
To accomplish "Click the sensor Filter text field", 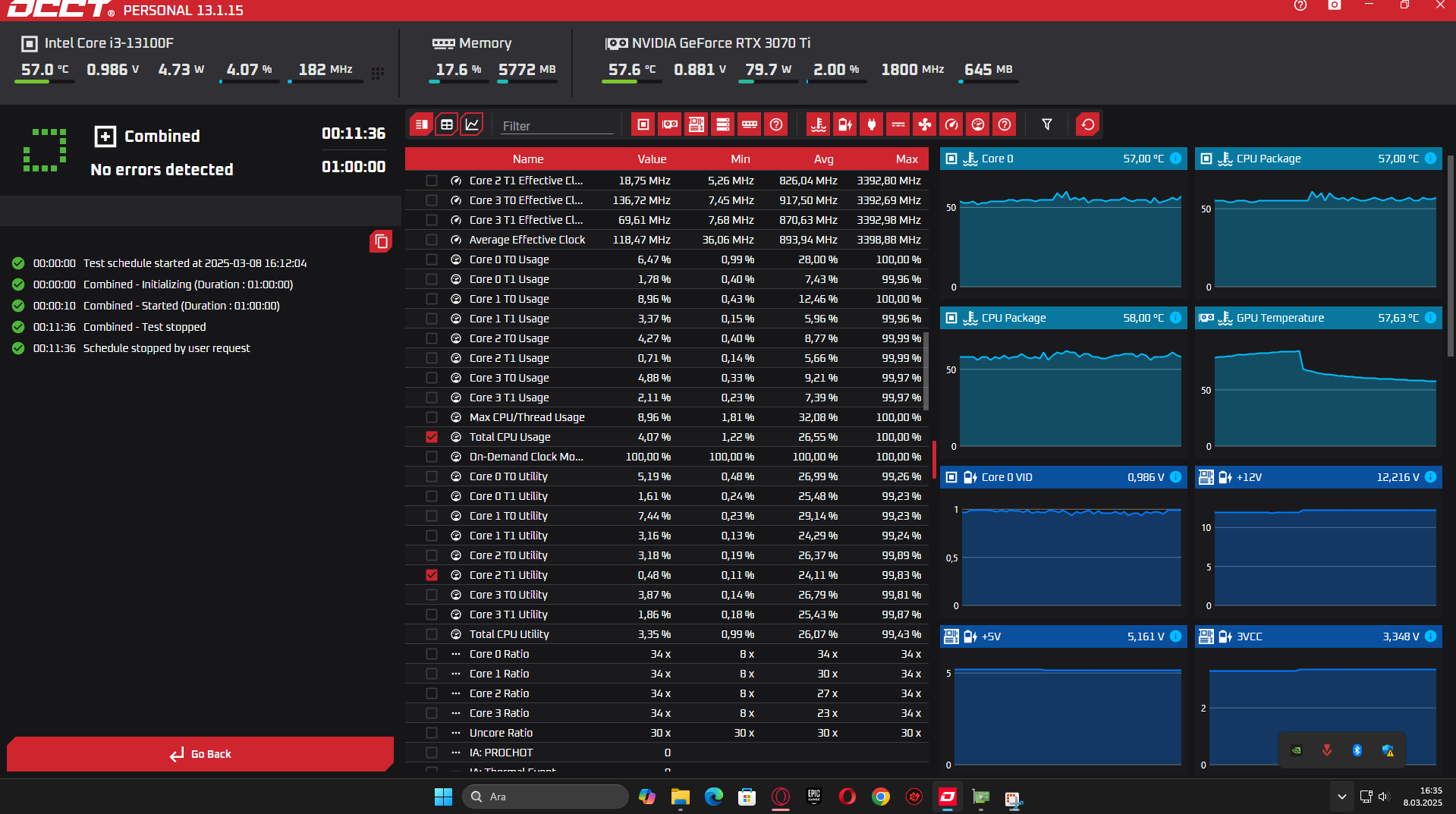I will (557, 126).
